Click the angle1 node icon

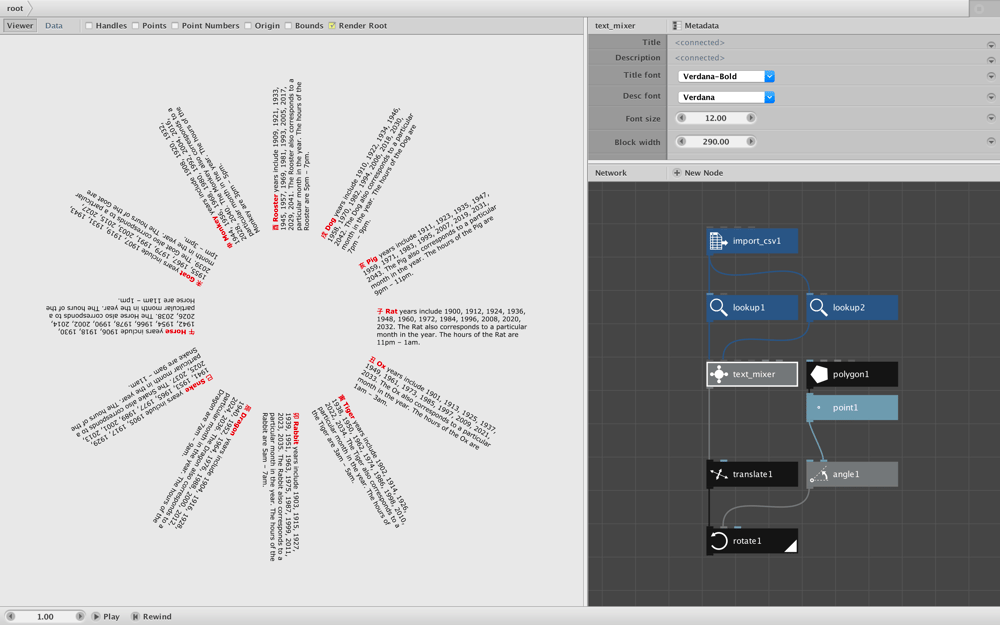tap(819, 474)
